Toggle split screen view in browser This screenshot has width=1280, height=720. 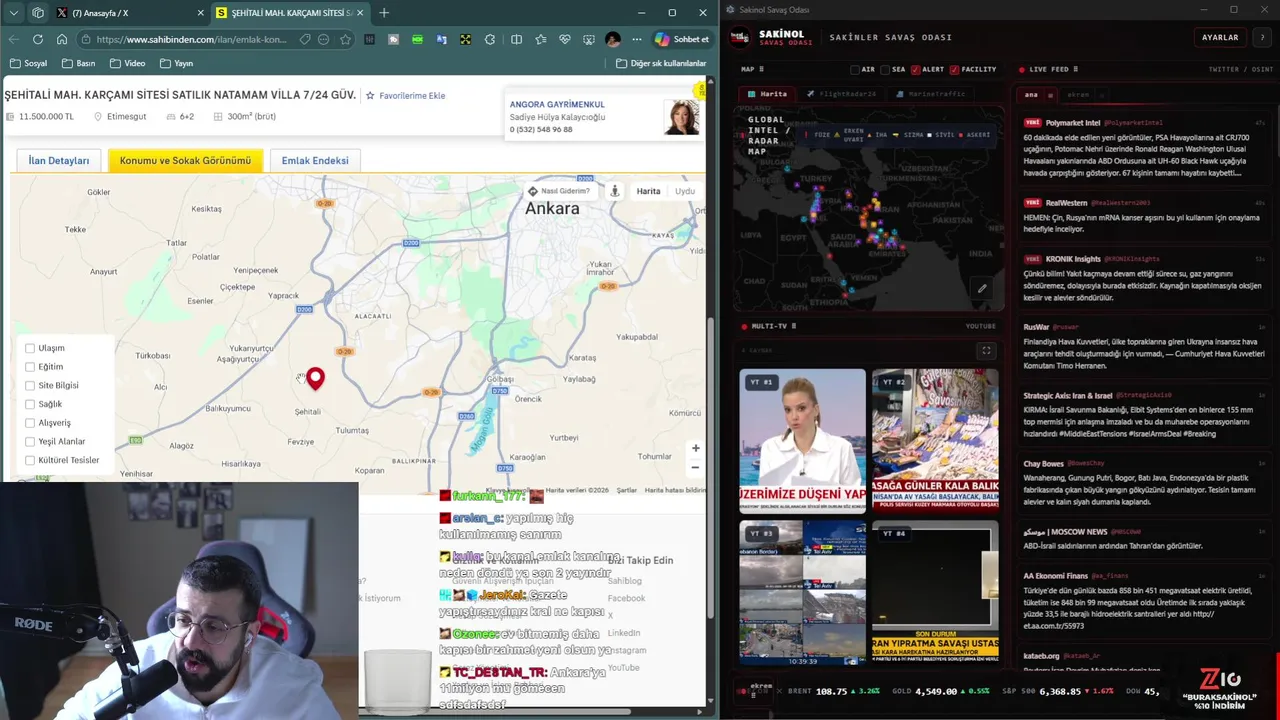516,39
